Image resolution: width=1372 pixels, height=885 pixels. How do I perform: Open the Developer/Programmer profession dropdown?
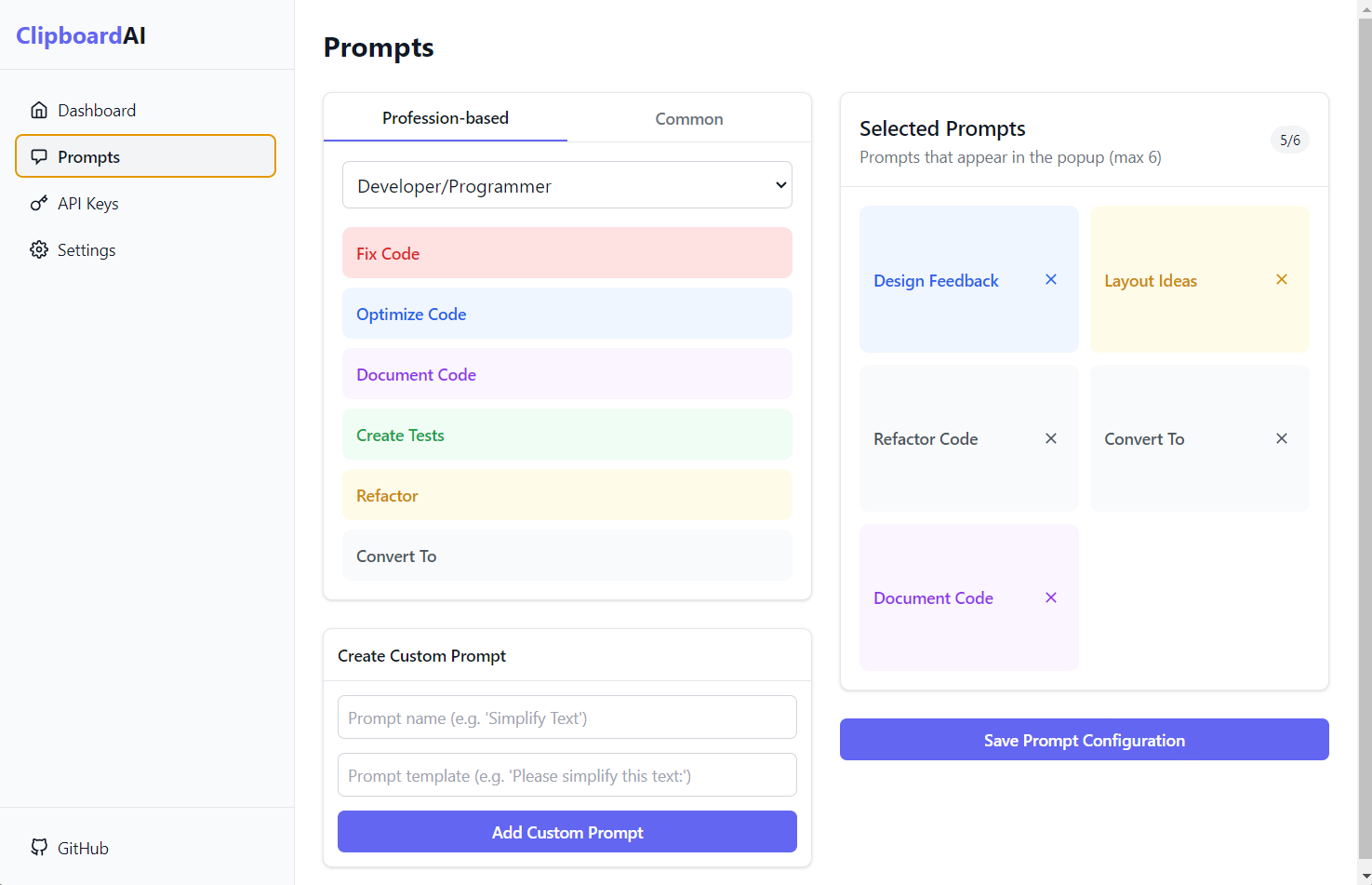pos(567,185)
